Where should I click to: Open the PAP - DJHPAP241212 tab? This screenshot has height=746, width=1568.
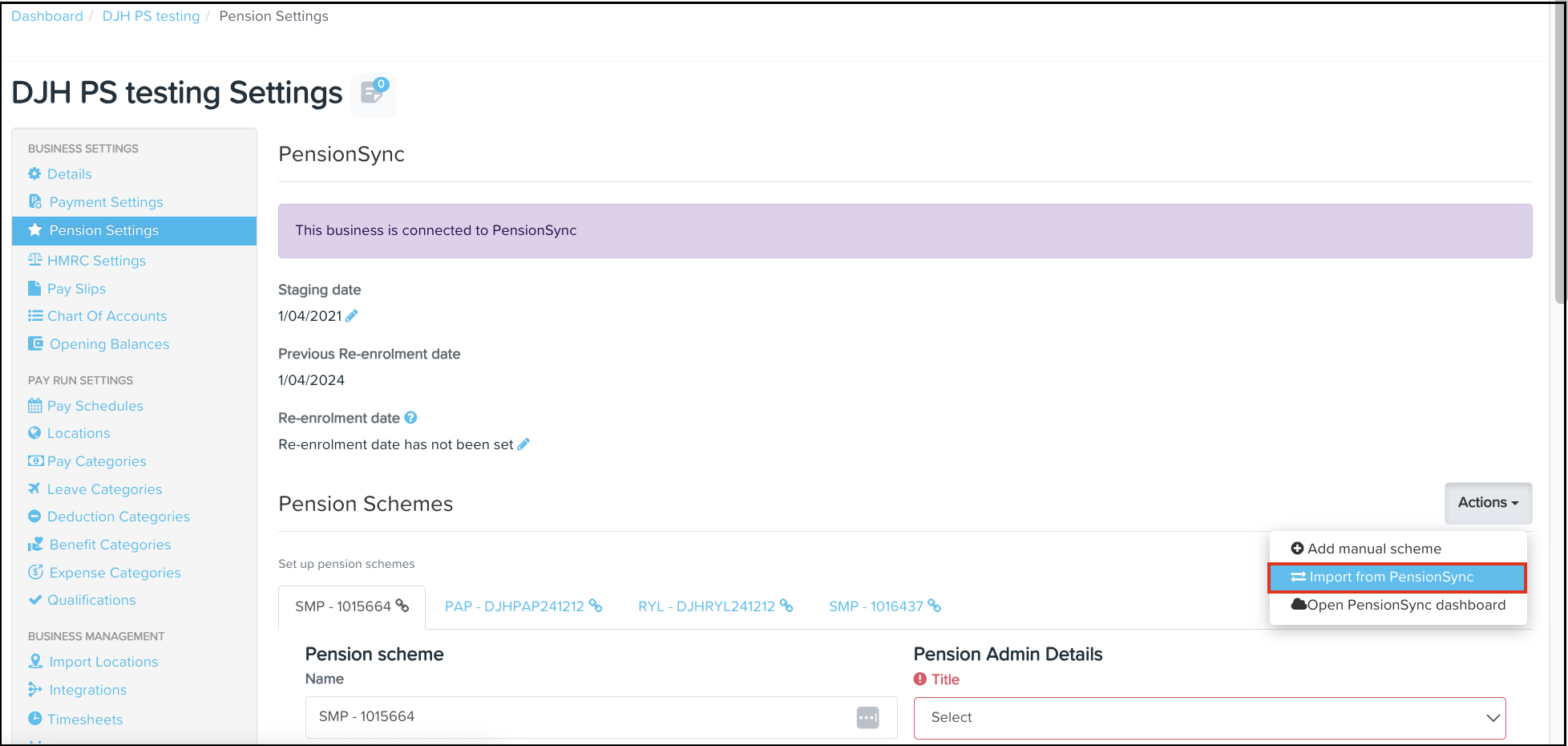coord(514,606)
